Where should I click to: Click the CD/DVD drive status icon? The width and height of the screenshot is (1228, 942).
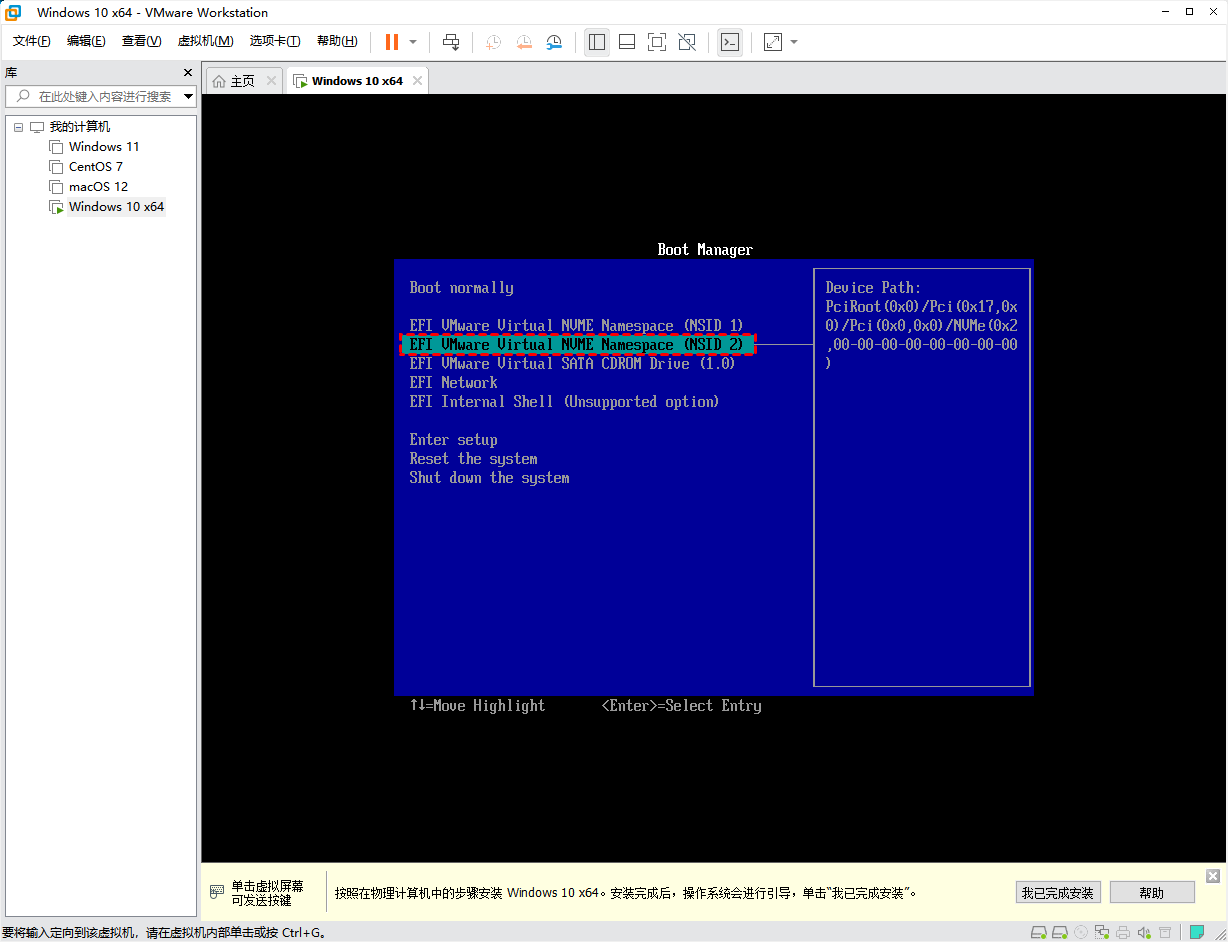(x=1081, y=932)
